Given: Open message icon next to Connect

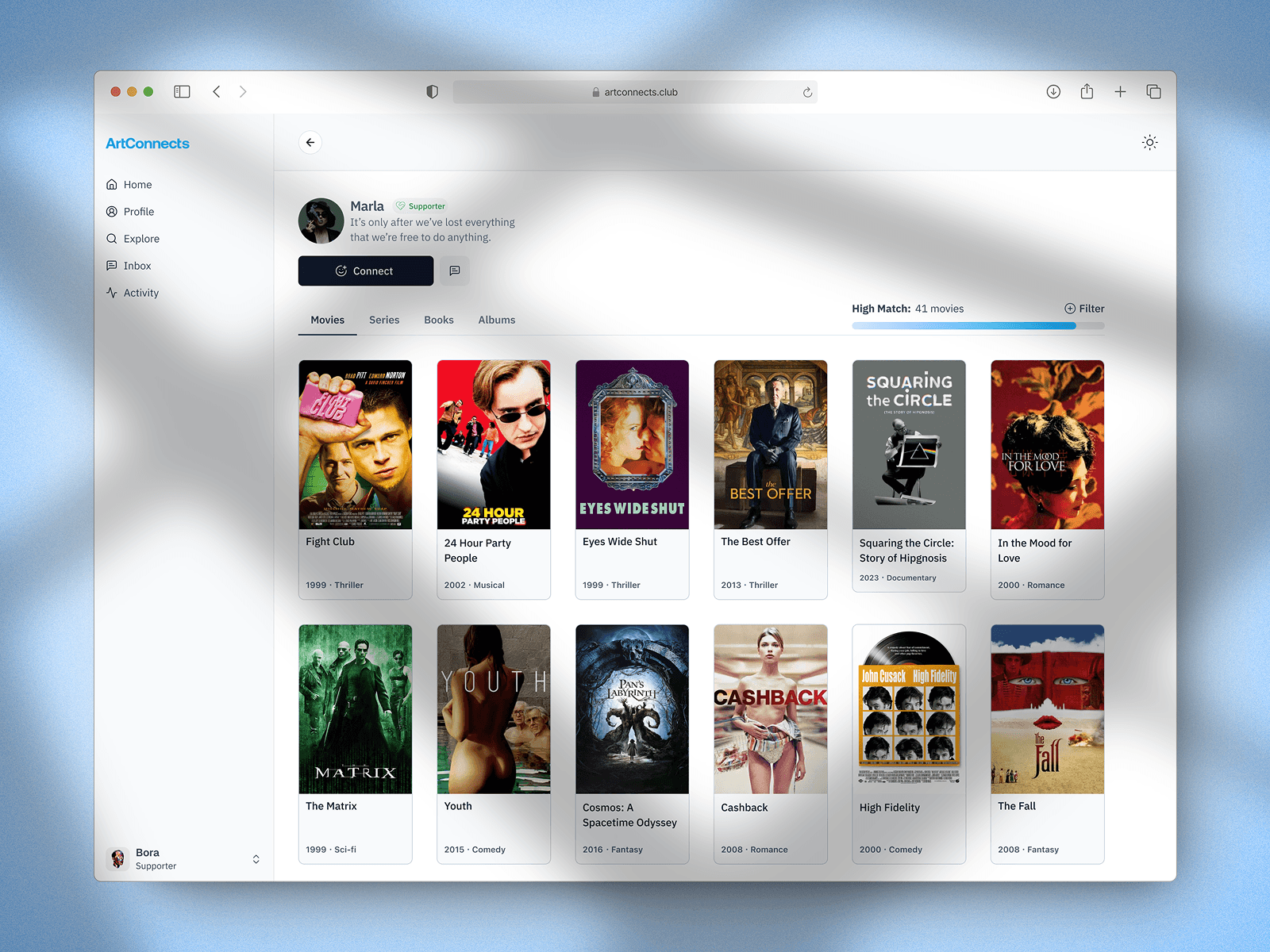Looking at the screenshot, I should coord(455,271).
